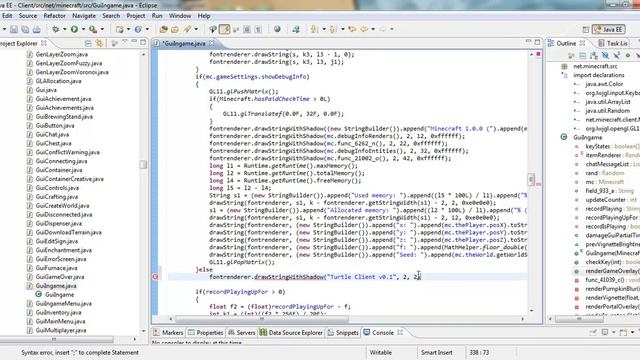
Task: Click the Save All toolbar icon
Action: [25, 29]
